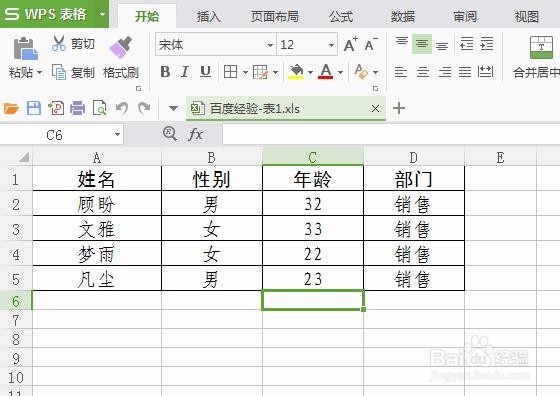Image resolution: width=560 pixels, height=396 pixels.
Task: Click the clear formatting eraser icon
Action: (x=361, y=71)
